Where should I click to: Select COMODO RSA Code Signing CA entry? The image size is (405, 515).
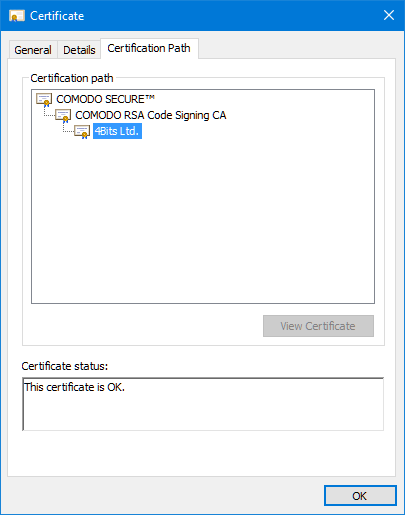coord(151,115)
